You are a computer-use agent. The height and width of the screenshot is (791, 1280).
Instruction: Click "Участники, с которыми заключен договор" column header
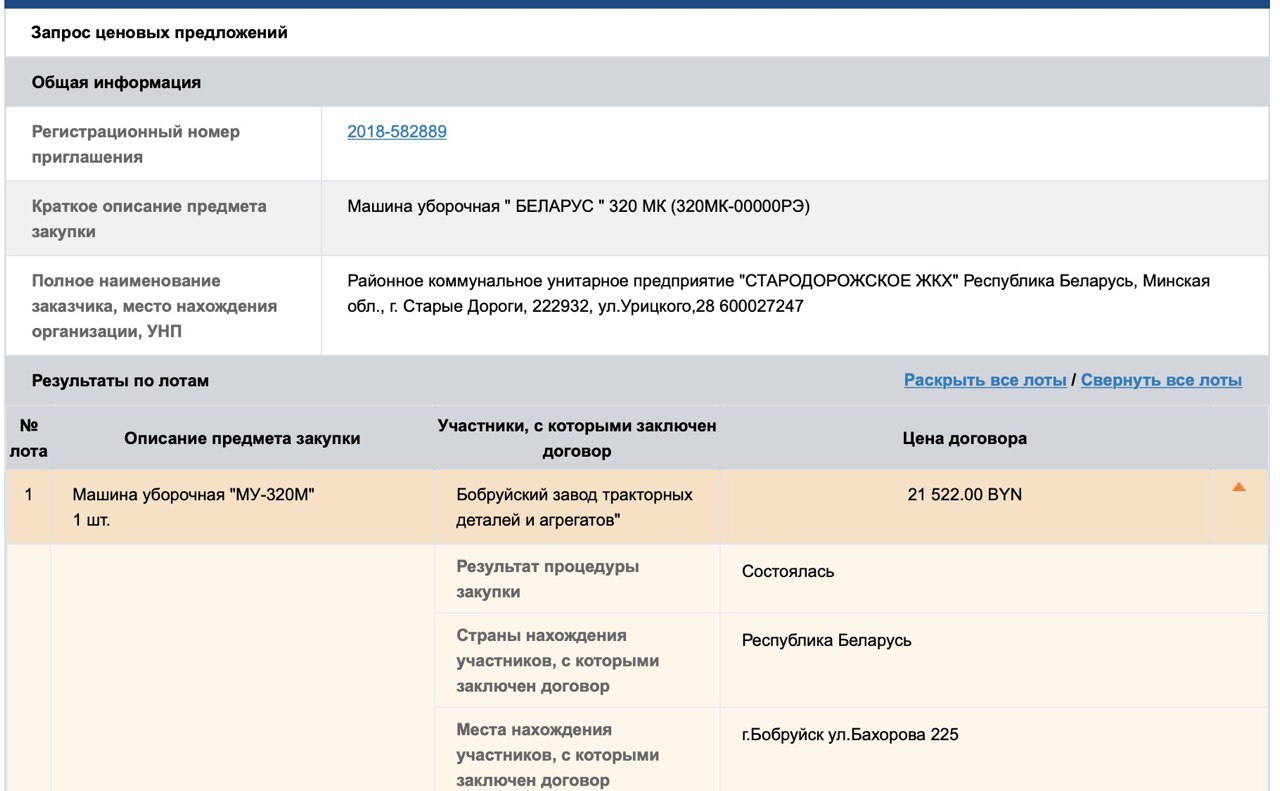tap(577, 438)
